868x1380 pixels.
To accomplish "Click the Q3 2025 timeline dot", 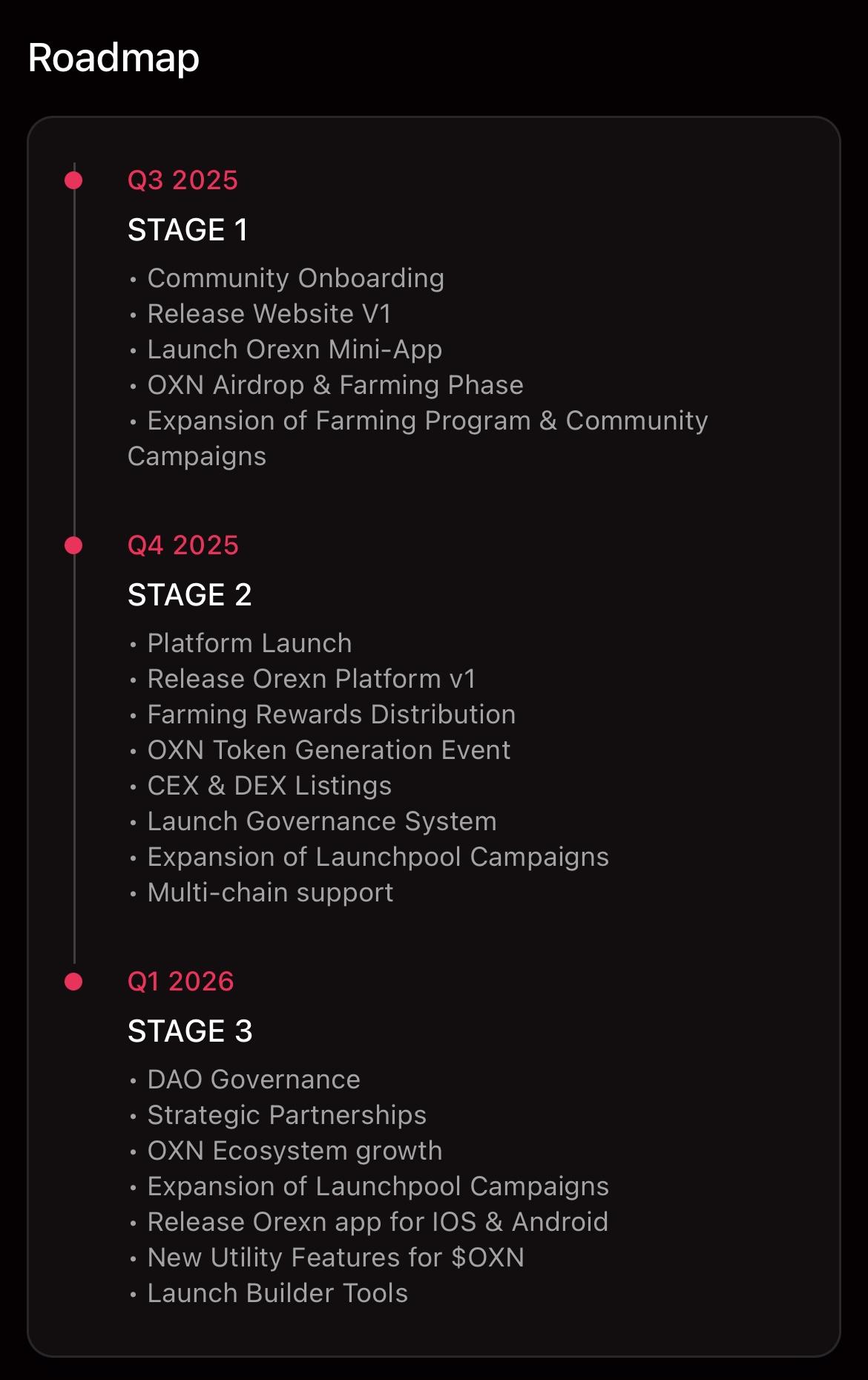I will tap(73, 180).
